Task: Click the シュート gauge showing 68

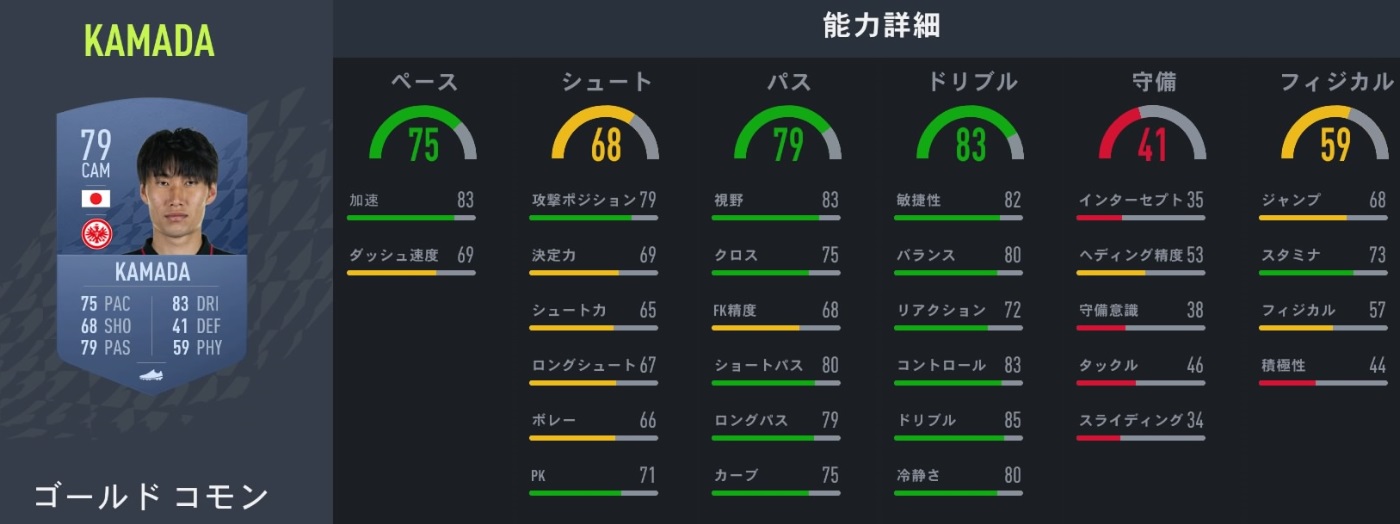Action: pos(605,137)
